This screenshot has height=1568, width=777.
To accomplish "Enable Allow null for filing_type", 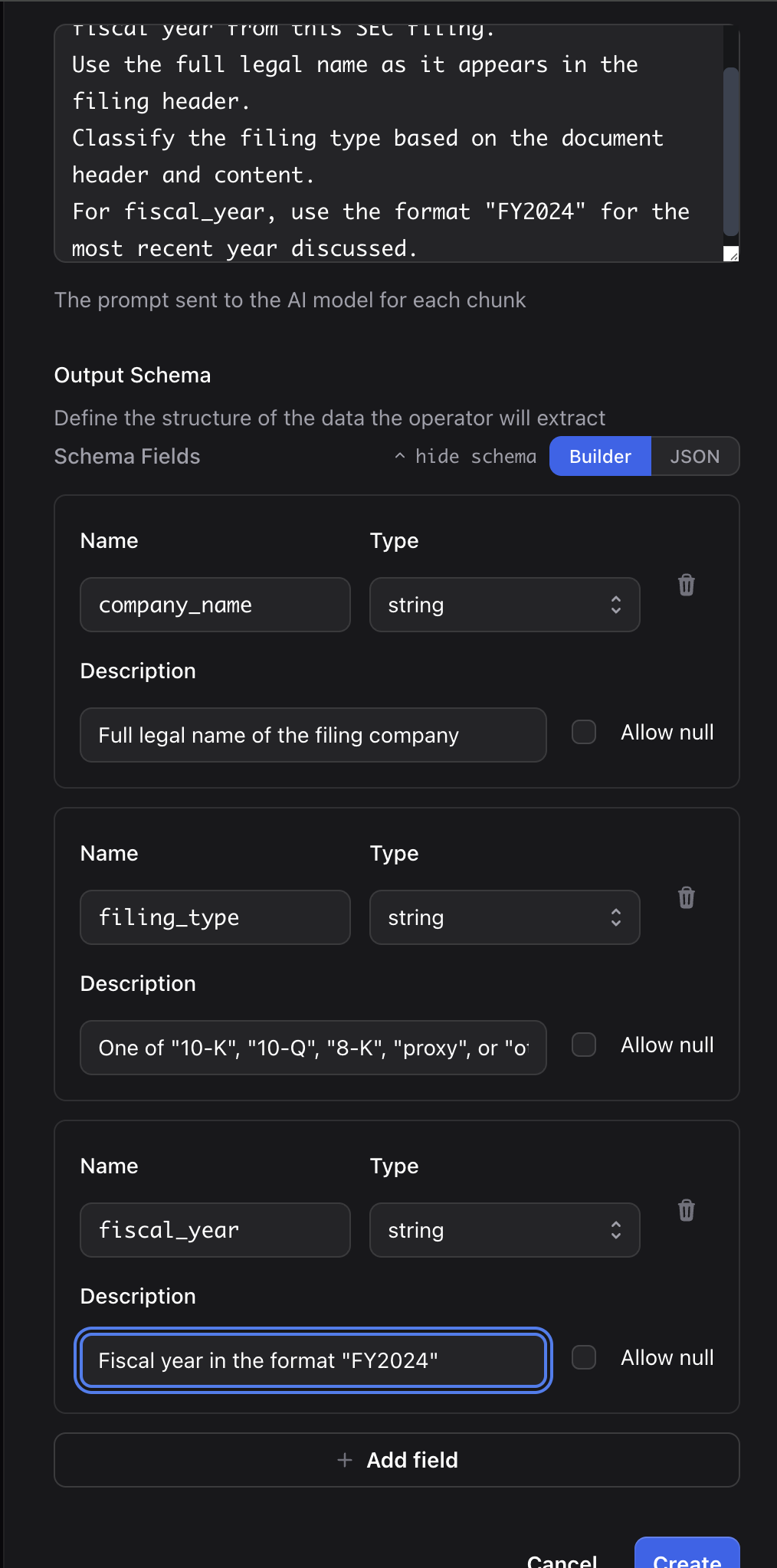I will pyautogui.click(x=584, y=1045).
